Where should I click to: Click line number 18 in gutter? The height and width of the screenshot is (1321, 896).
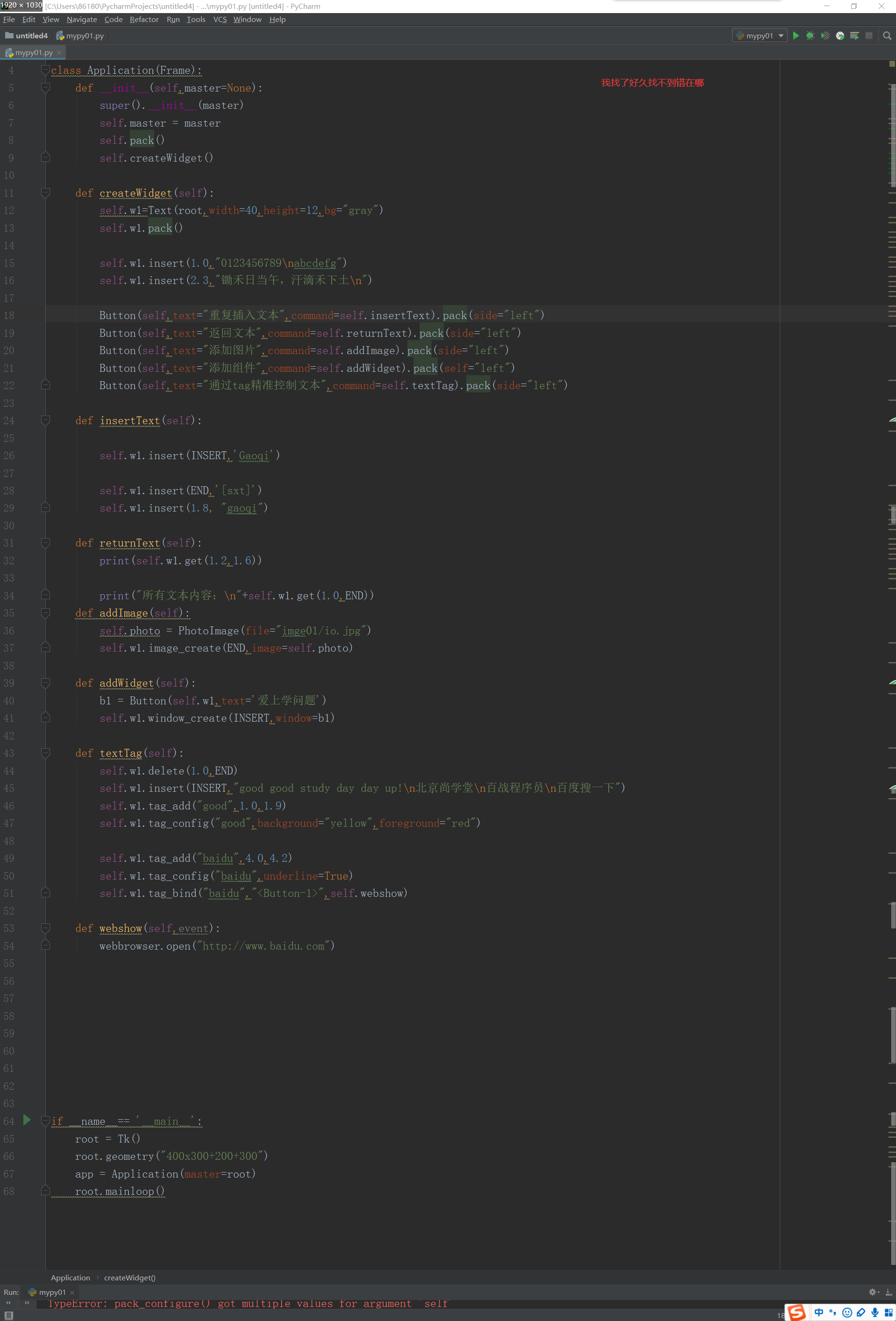(9, 315)
